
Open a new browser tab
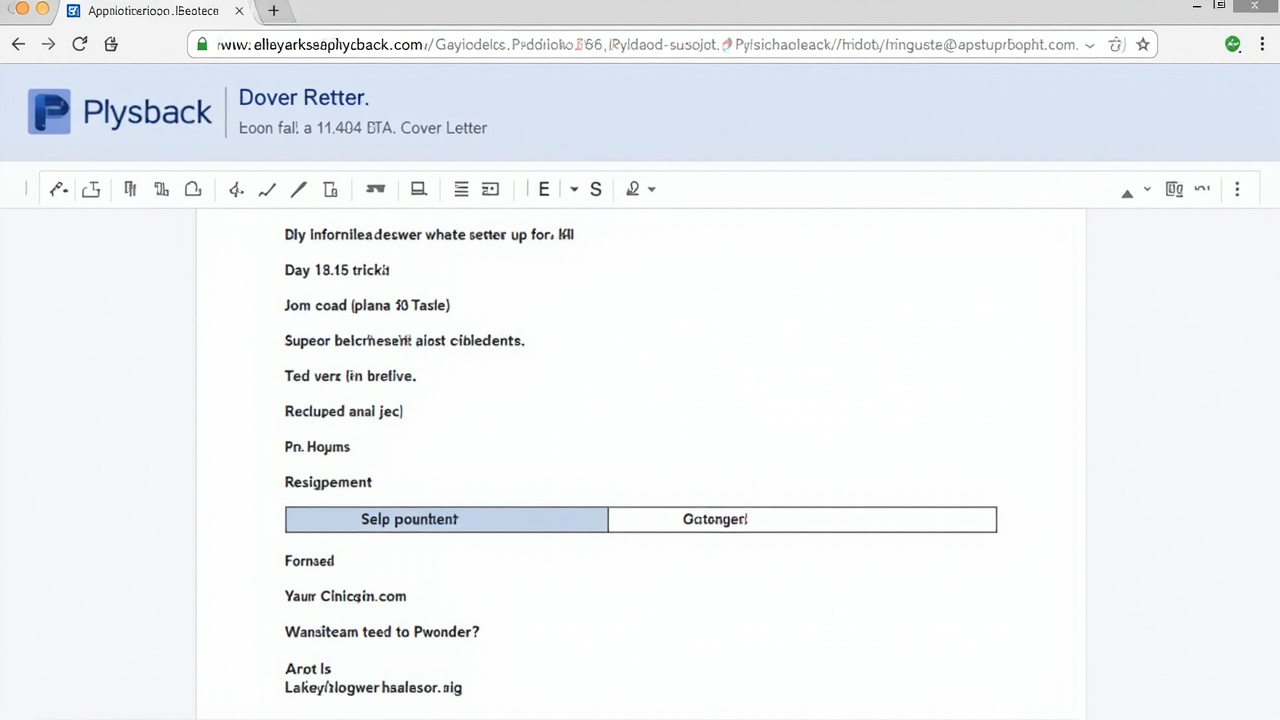coord(273,11)
